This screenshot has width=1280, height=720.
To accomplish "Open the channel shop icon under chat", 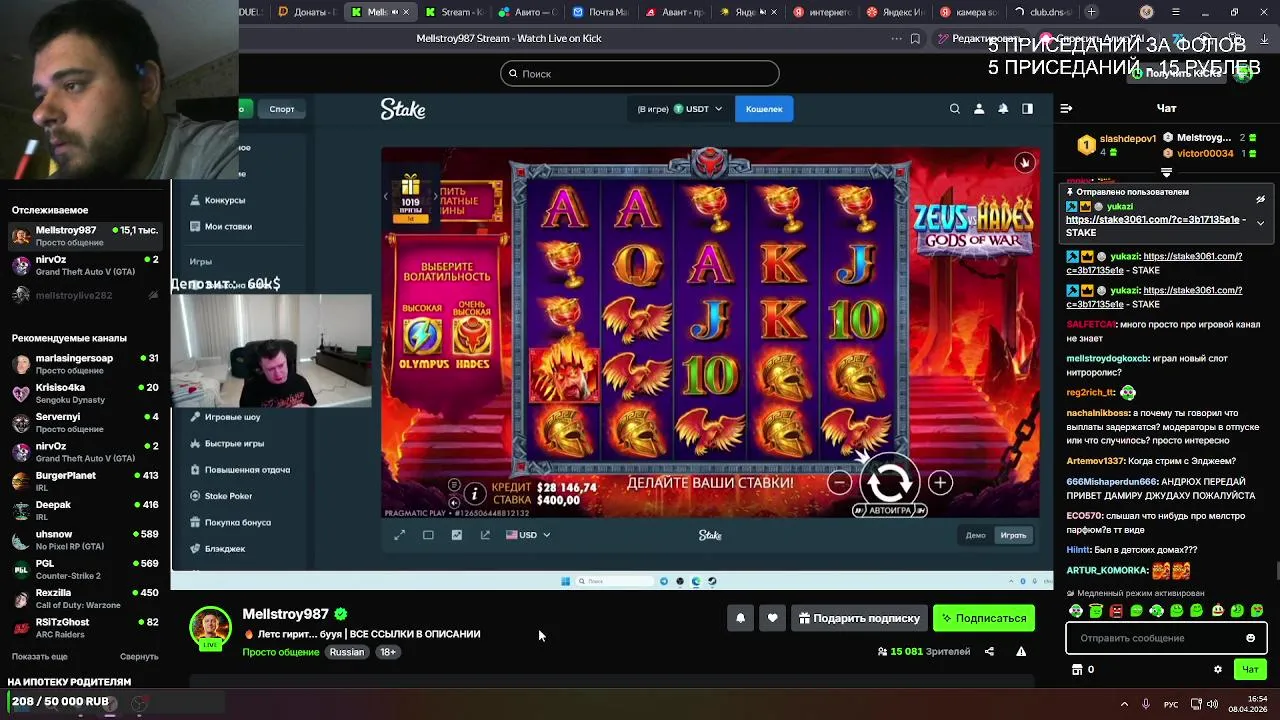I will pos(1077,670).
